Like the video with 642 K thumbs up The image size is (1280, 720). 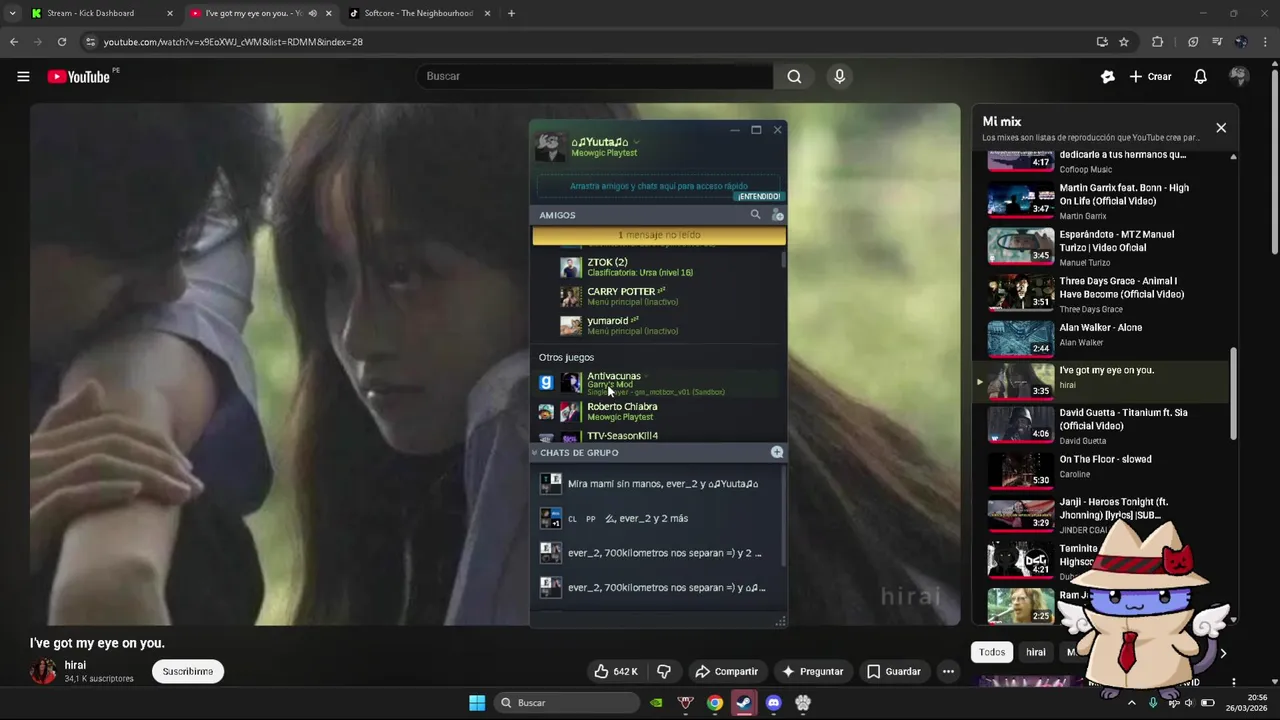[616, 671]
